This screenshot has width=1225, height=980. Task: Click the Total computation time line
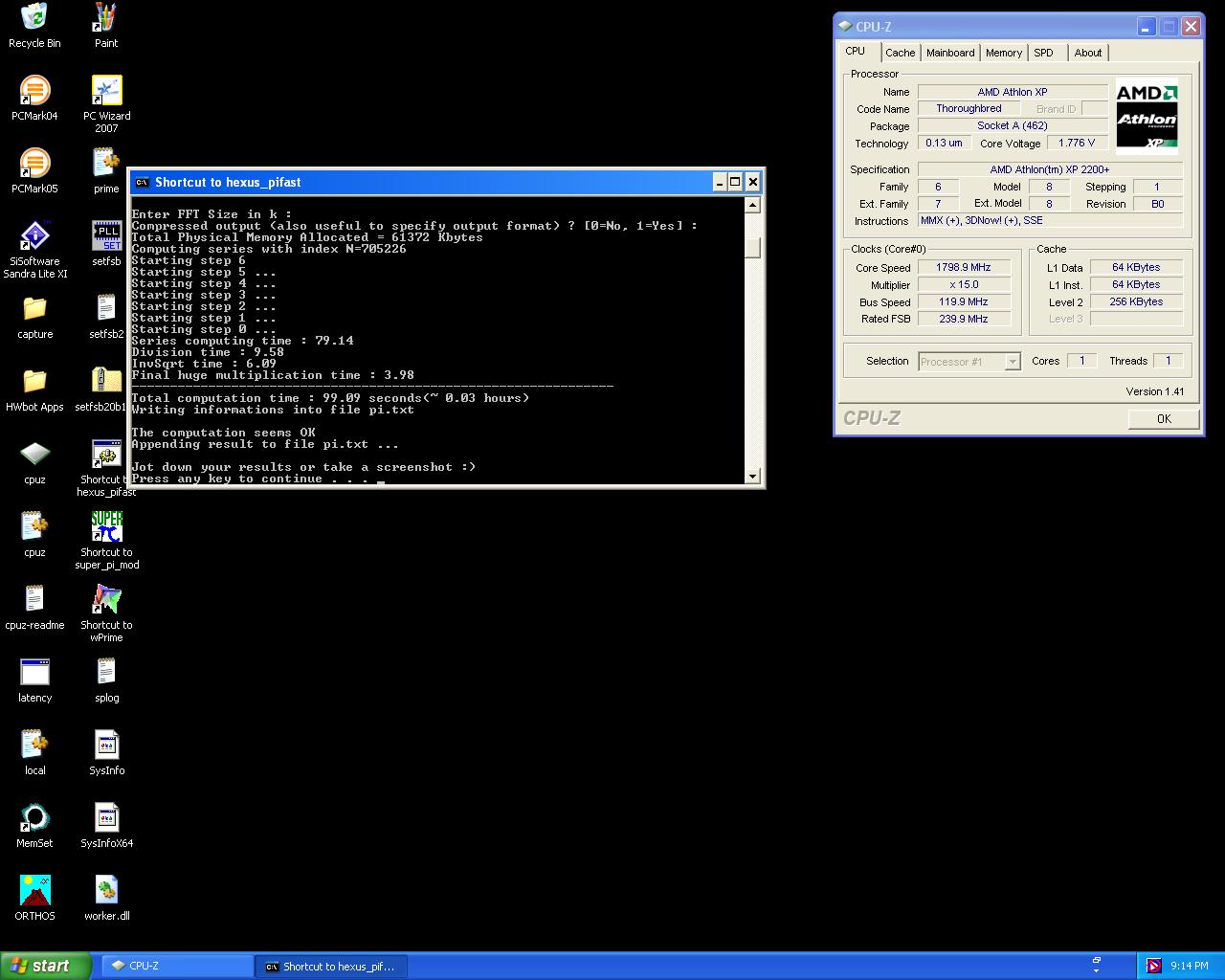point(330,398)
